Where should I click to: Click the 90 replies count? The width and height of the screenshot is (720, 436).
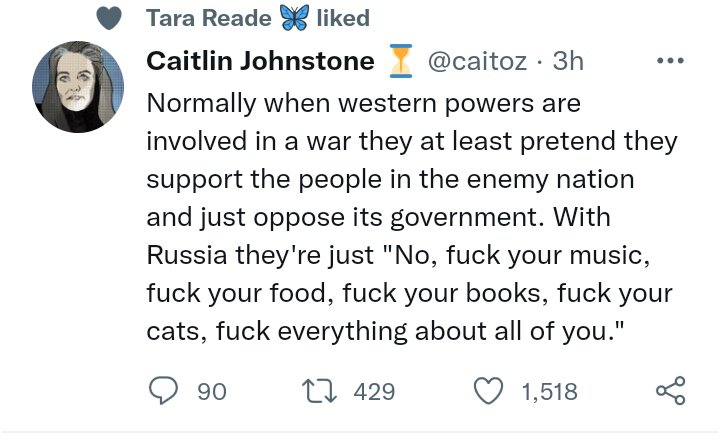tap(212, 391)
